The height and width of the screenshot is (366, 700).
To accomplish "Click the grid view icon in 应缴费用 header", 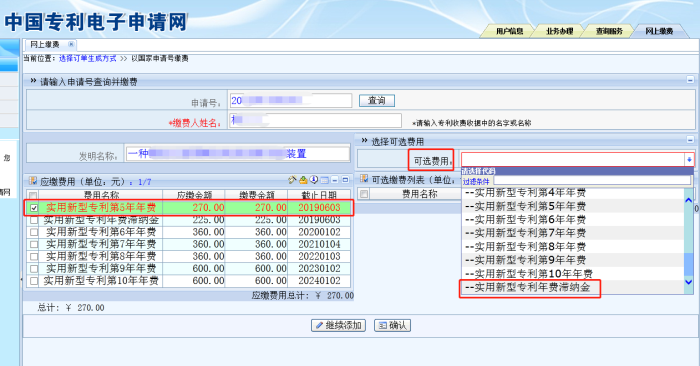I will pos(325,180).
